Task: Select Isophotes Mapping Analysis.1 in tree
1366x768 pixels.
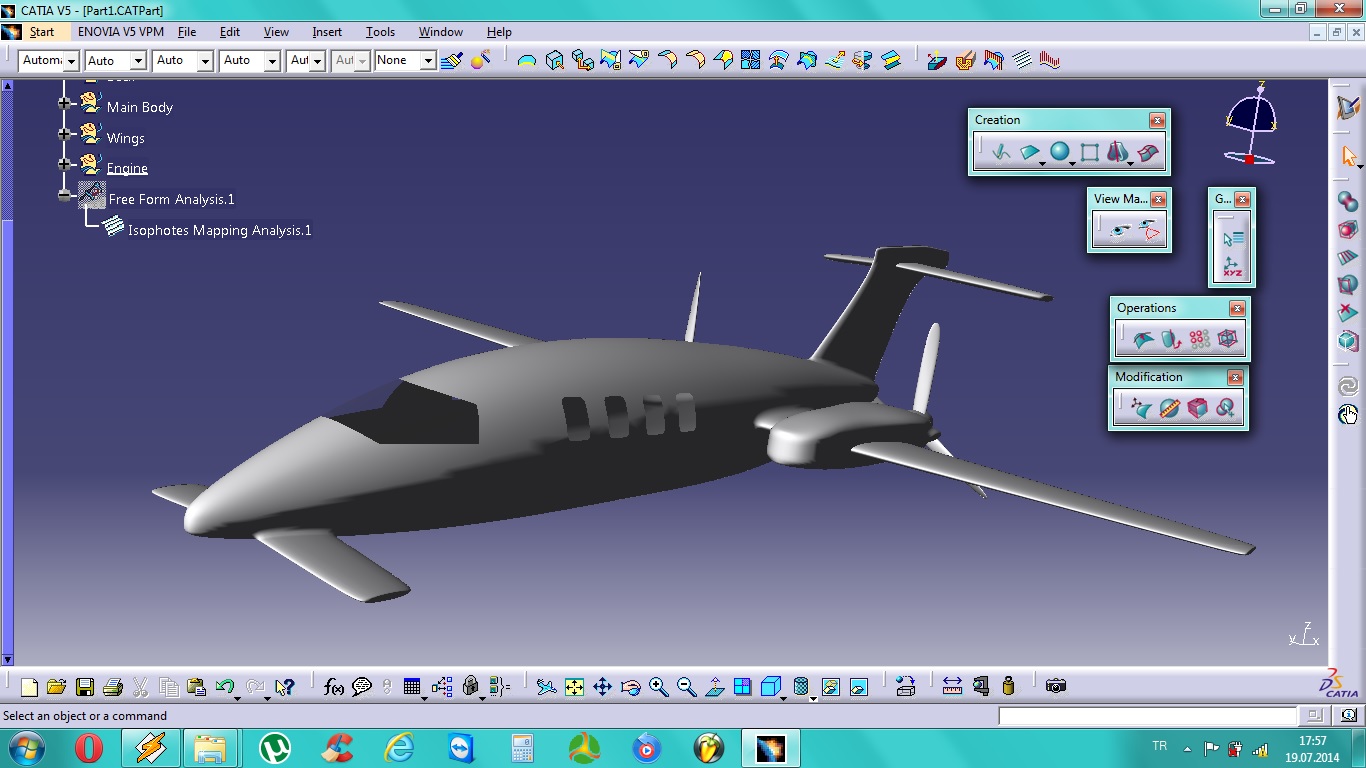Action: 220,230
